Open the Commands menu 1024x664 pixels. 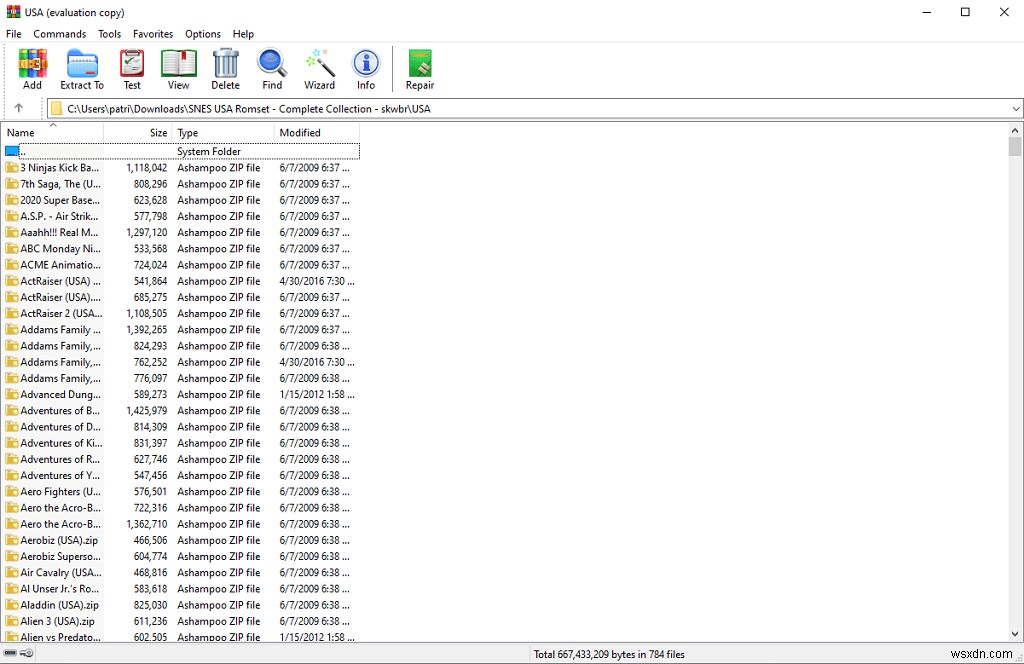pos(59,33)
